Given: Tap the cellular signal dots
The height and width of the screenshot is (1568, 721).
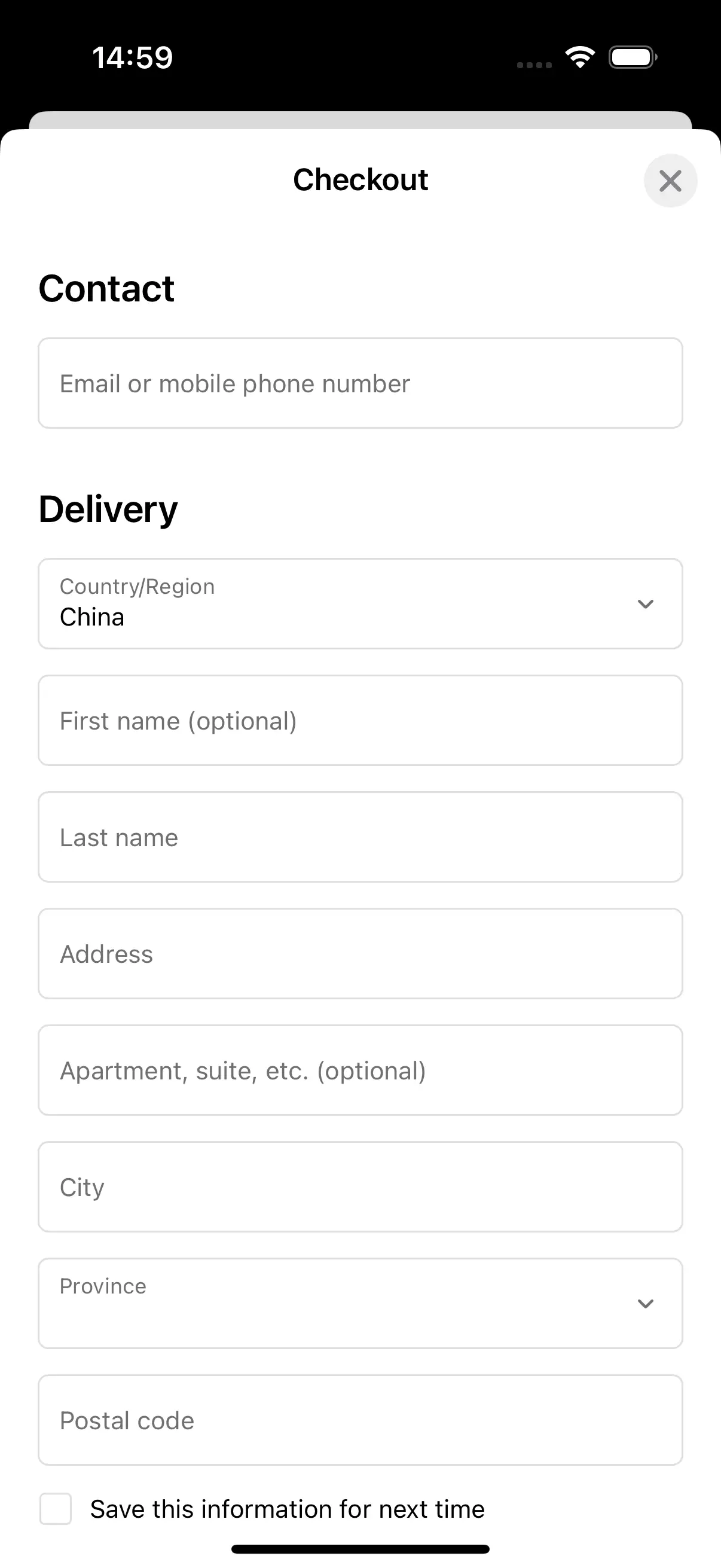Looking at the screenshot, I should click(534, 65).
